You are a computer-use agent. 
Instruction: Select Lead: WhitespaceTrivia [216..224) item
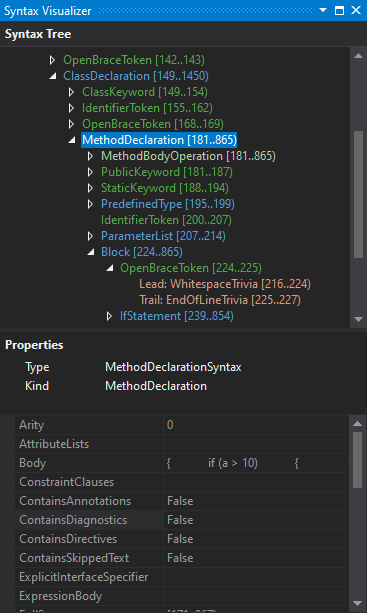click(x=225, y=284)
